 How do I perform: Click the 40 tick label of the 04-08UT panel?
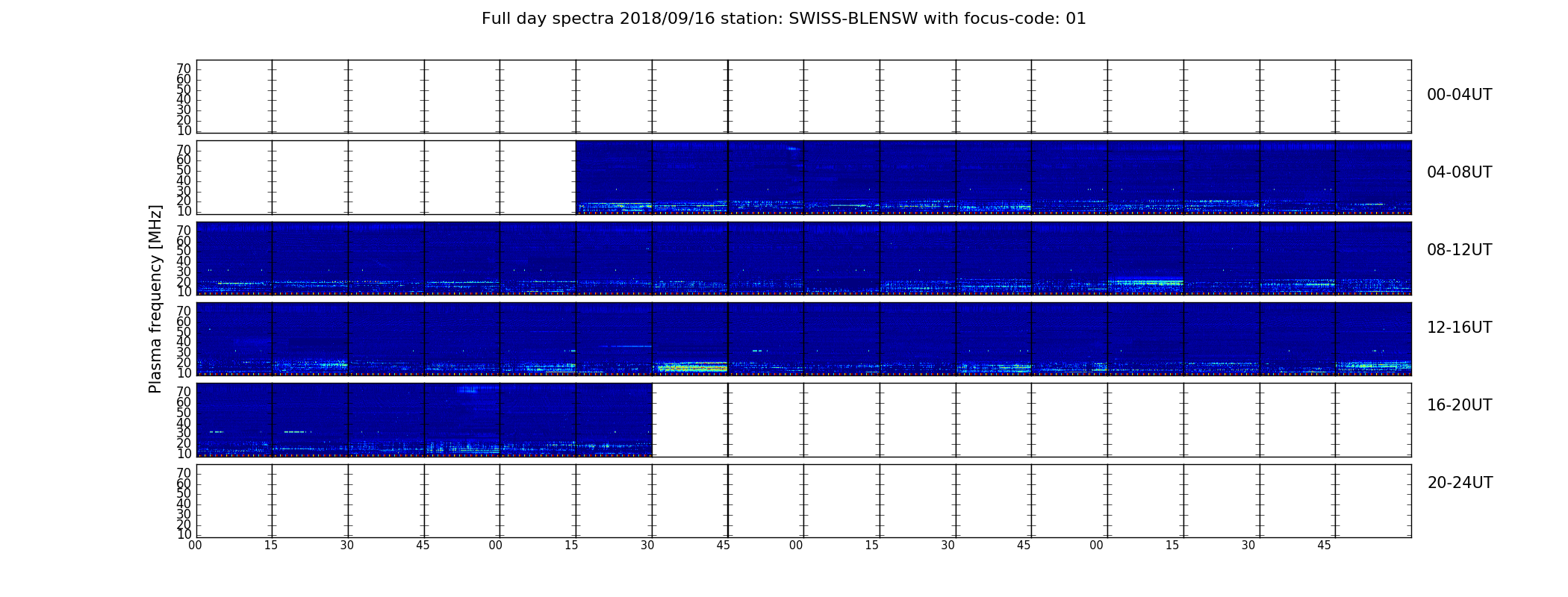click(184, 181)
